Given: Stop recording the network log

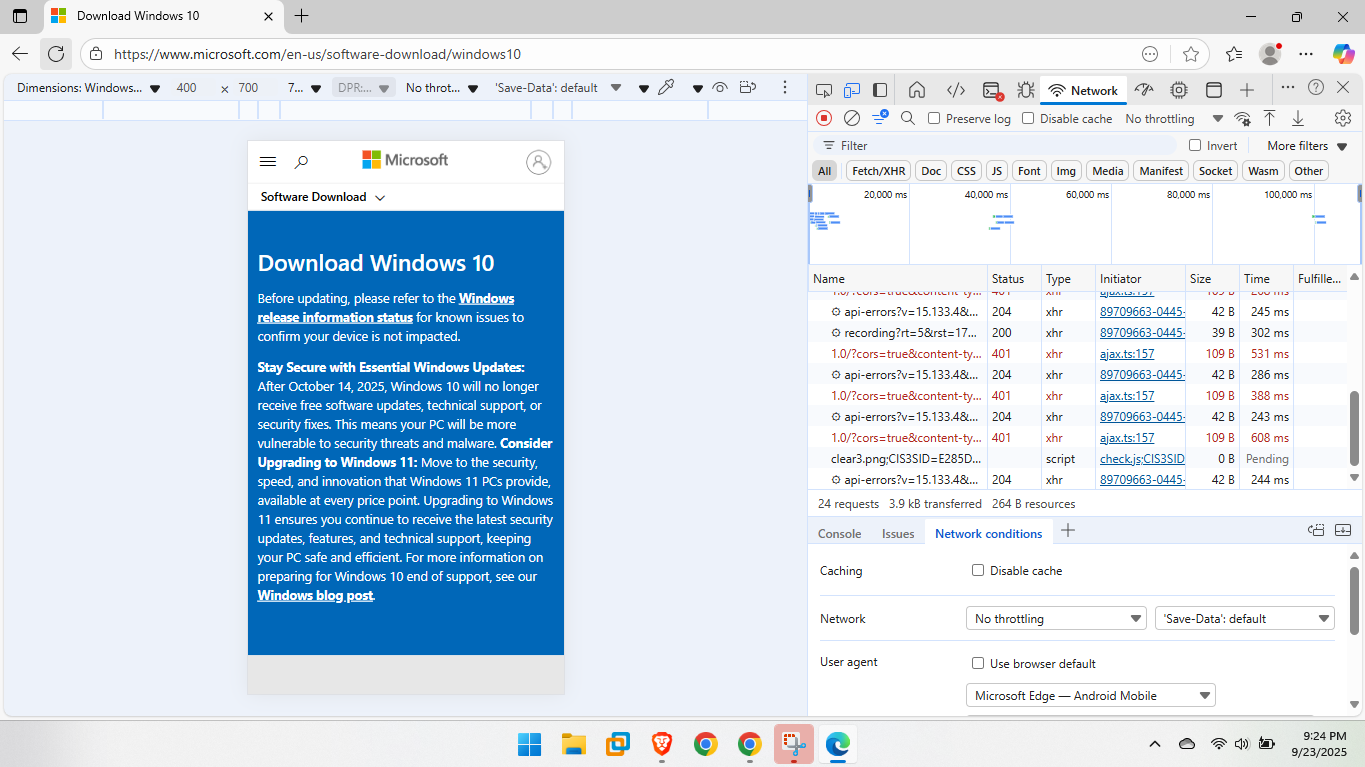Looking at the screenshot, I should pos(824,118).
